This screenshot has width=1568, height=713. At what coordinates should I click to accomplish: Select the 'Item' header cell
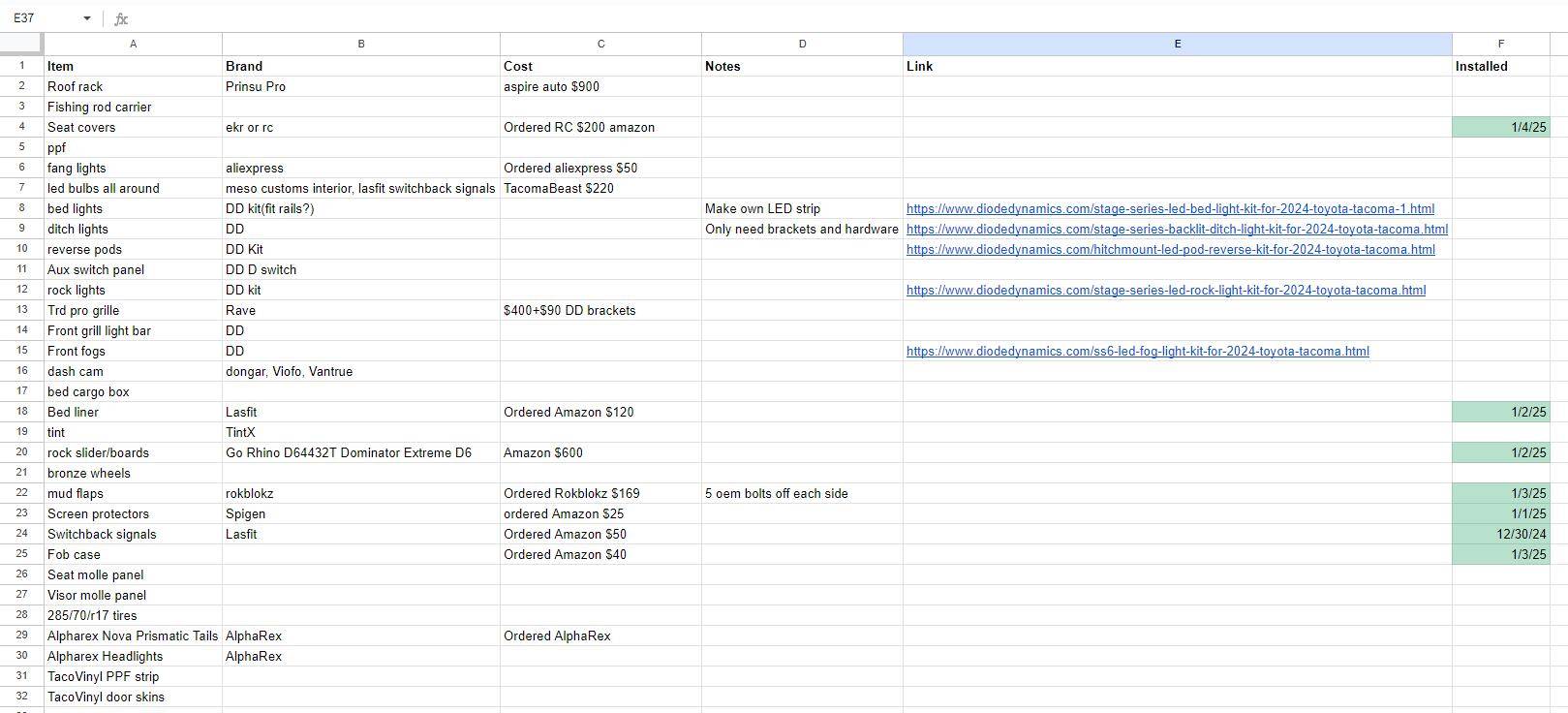click(133, 66)
